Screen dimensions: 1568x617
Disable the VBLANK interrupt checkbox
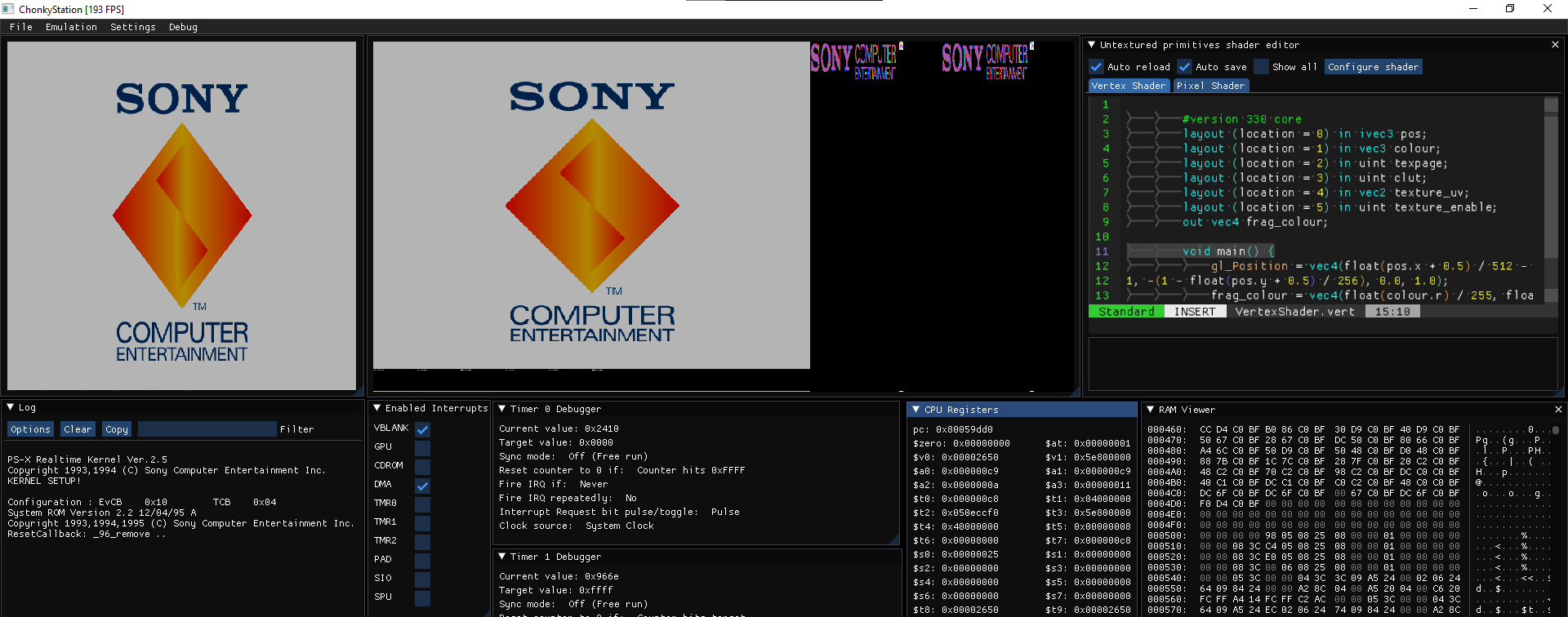tap(422, 429)
